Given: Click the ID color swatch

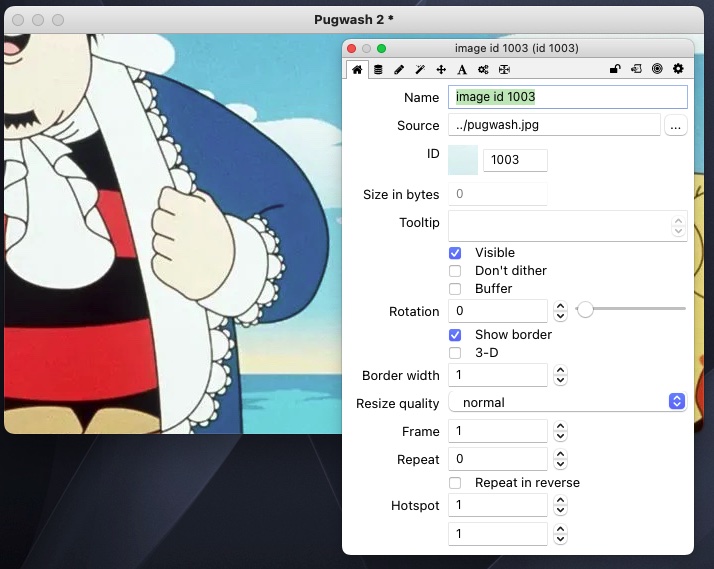Looking at the screenshot, I should [463, 160].
